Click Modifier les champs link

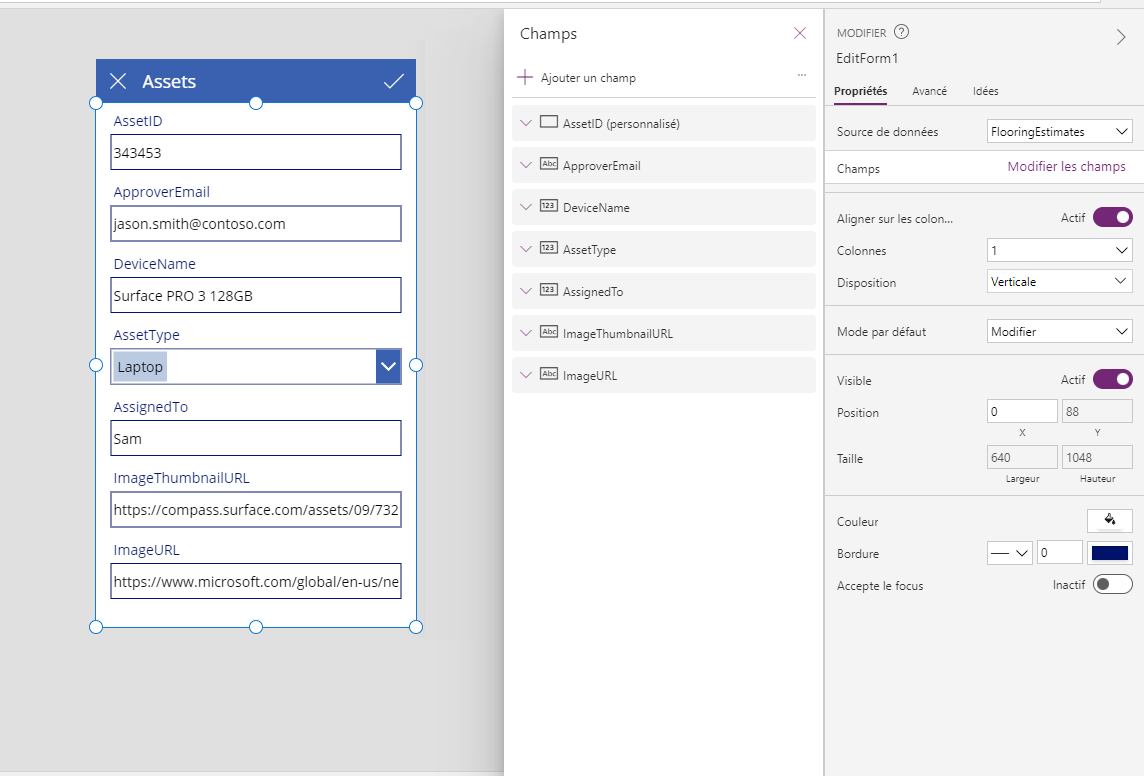(x=1067, y=166)
